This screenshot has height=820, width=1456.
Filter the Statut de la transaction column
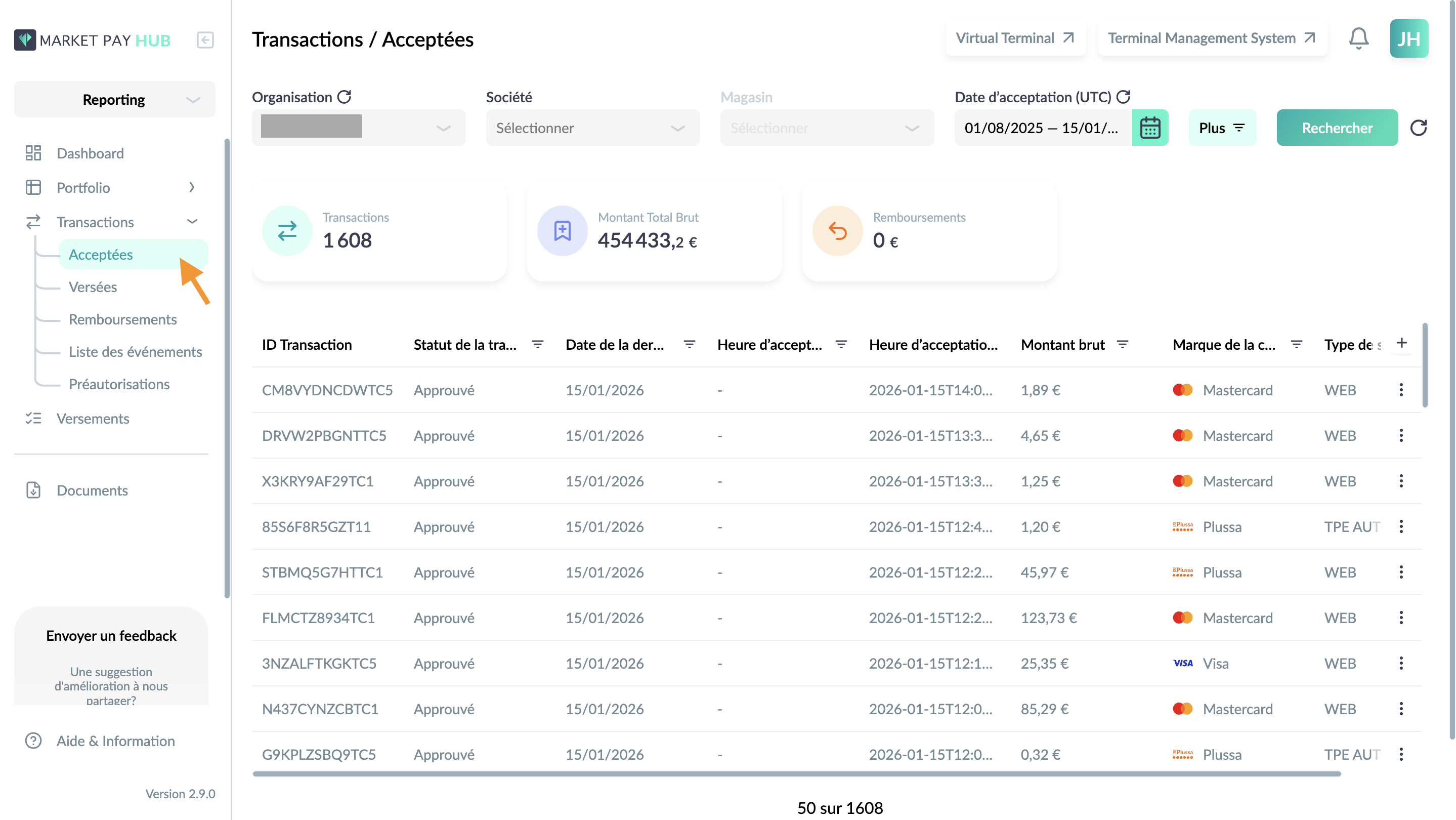(x=537, y=344)
